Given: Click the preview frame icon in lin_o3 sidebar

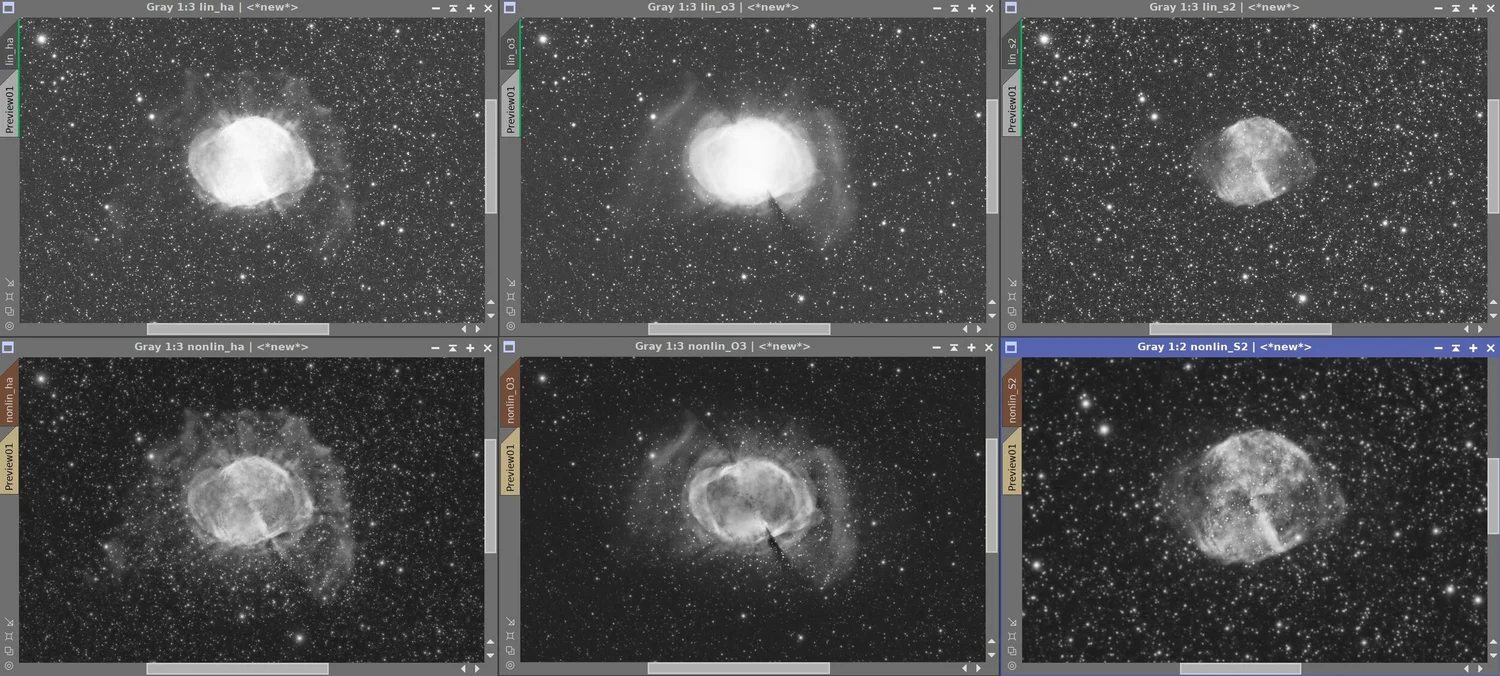Looking at the screenshot, I should tap(510, 296).
